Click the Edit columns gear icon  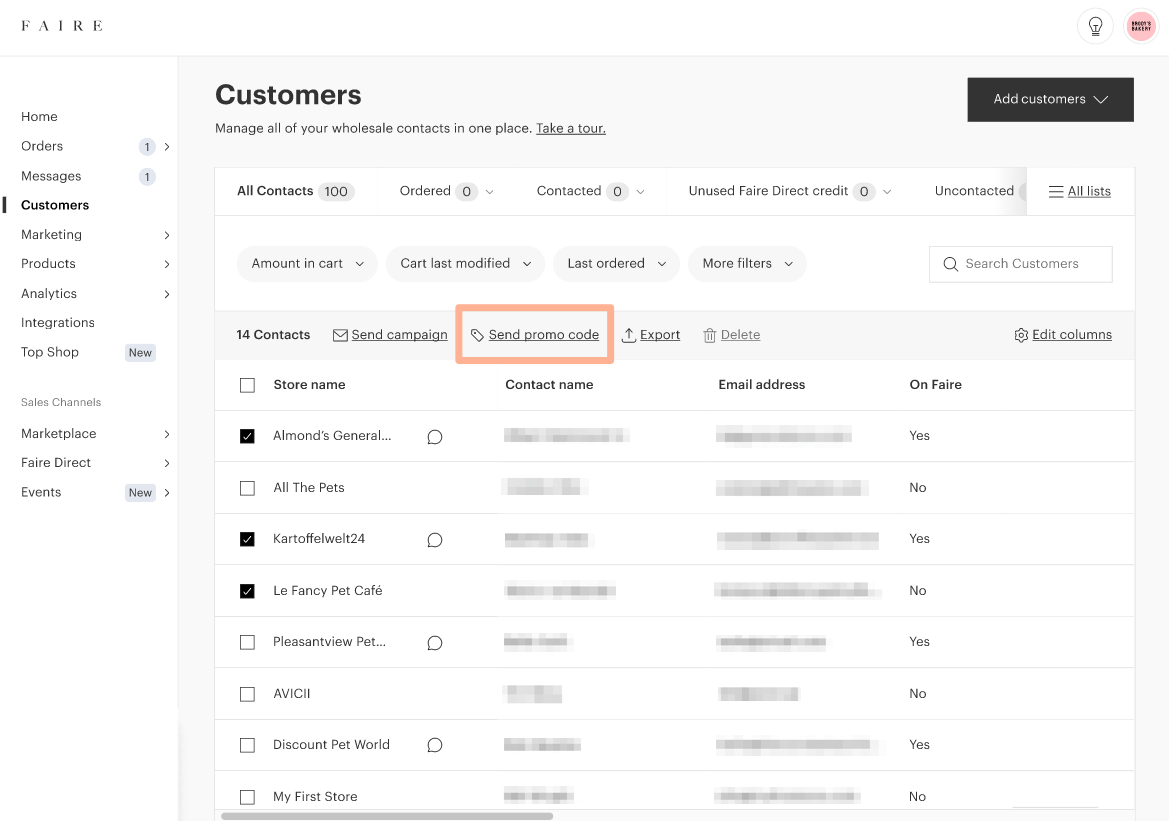pos(1021,336)
